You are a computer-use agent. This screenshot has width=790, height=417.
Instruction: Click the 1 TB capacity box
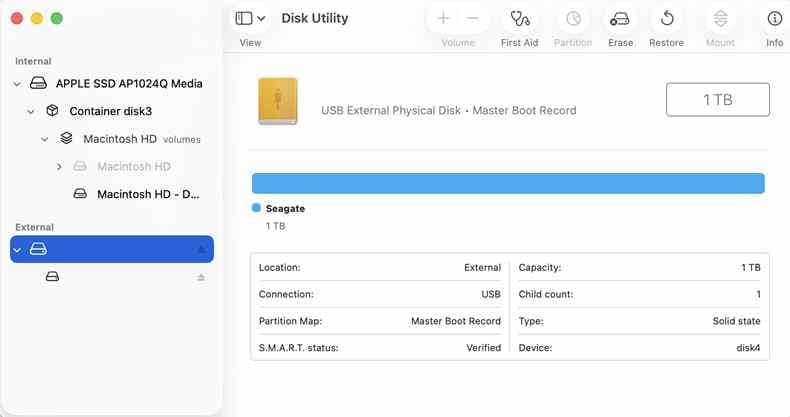coord(717,100)
